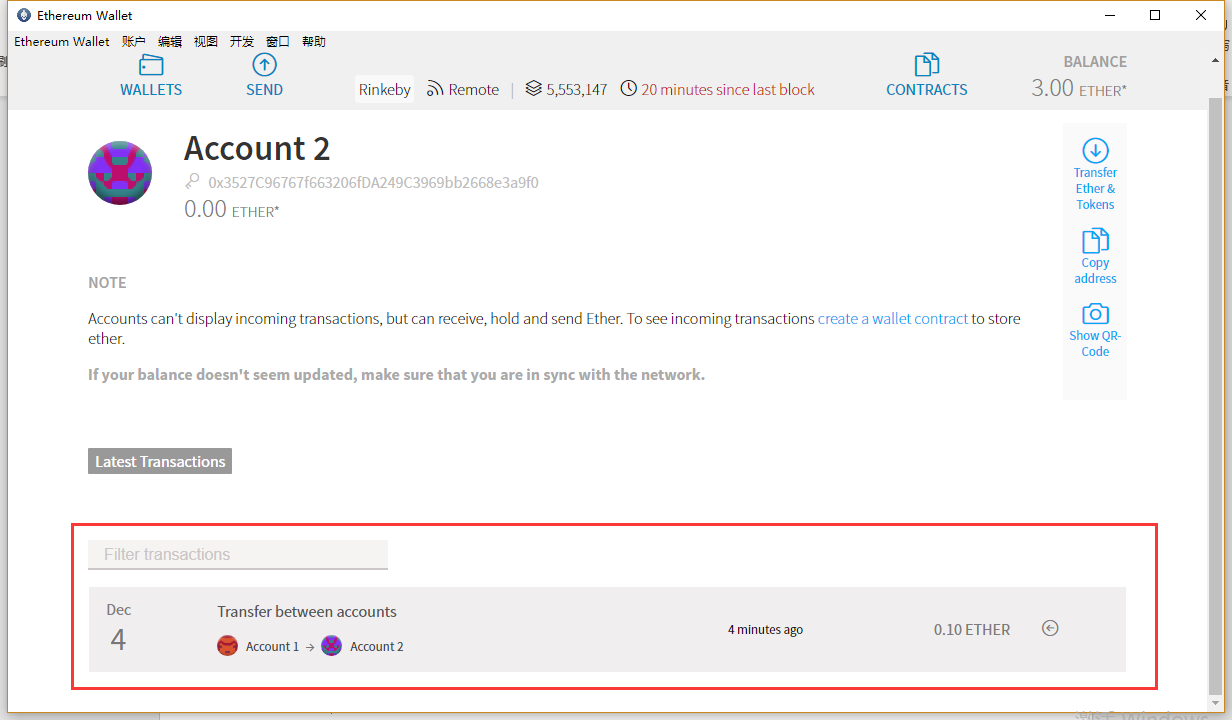Copy address using documents icon
Screen dimensions: 1232x720
pos(1095,241)
